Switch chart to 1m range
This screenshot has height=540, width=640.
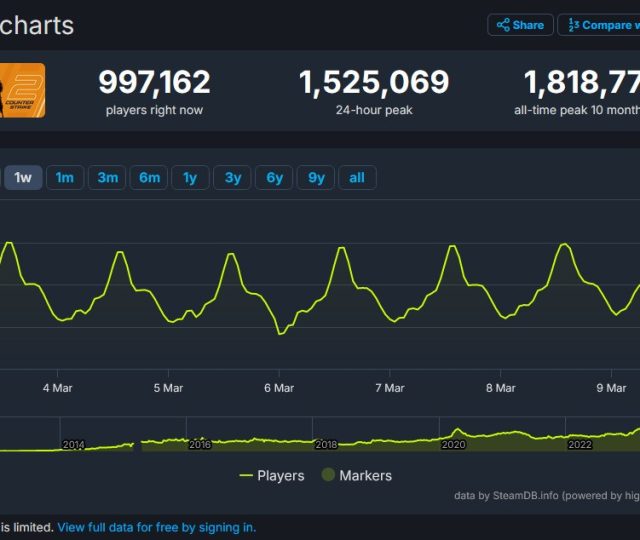(x=65, y=178)
